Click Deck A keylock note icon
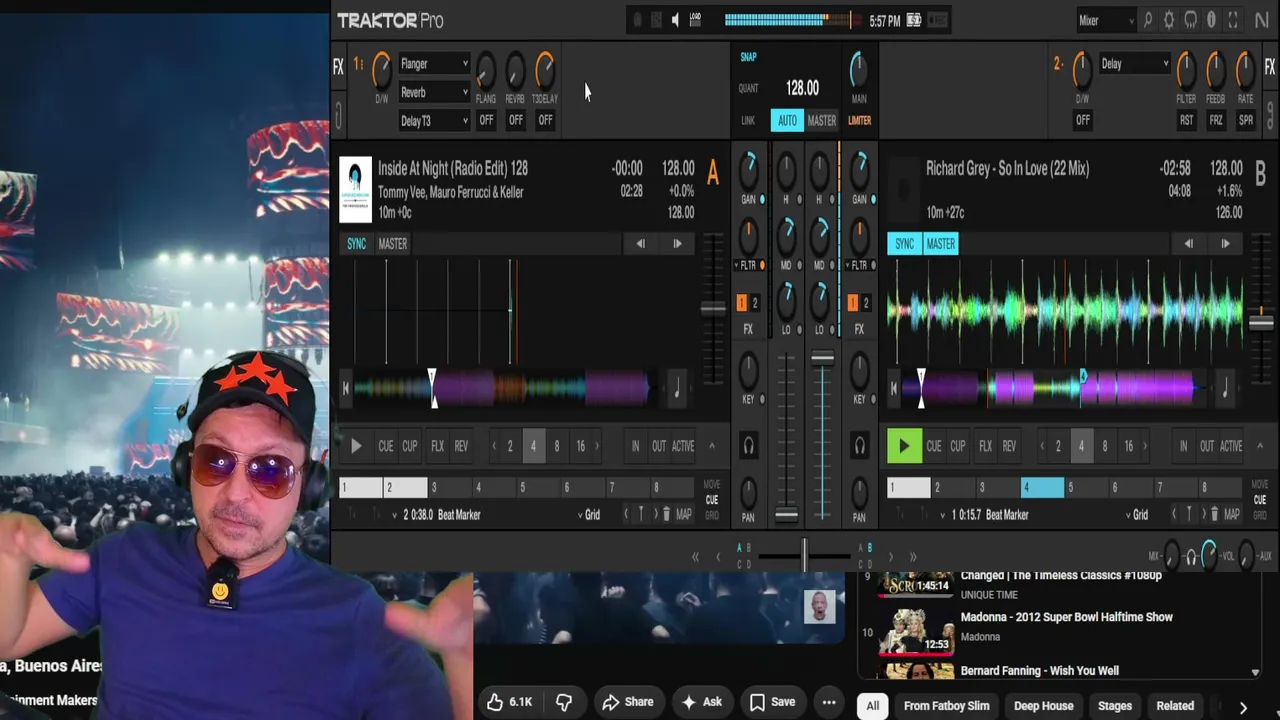The width and height of the screenshot is (1280, 720). point(677,390)
